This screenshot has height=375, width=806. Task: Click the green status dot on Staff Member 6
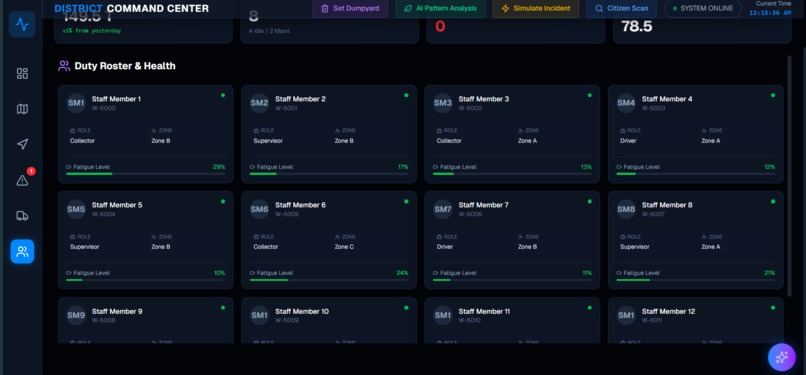click(x=406, y=201)
